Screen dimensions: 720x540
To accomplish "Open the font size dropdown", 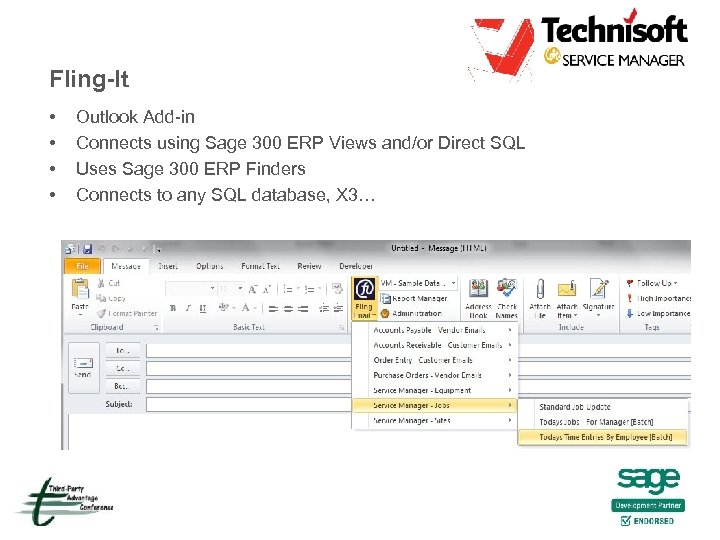I will (x=240, y=288).
